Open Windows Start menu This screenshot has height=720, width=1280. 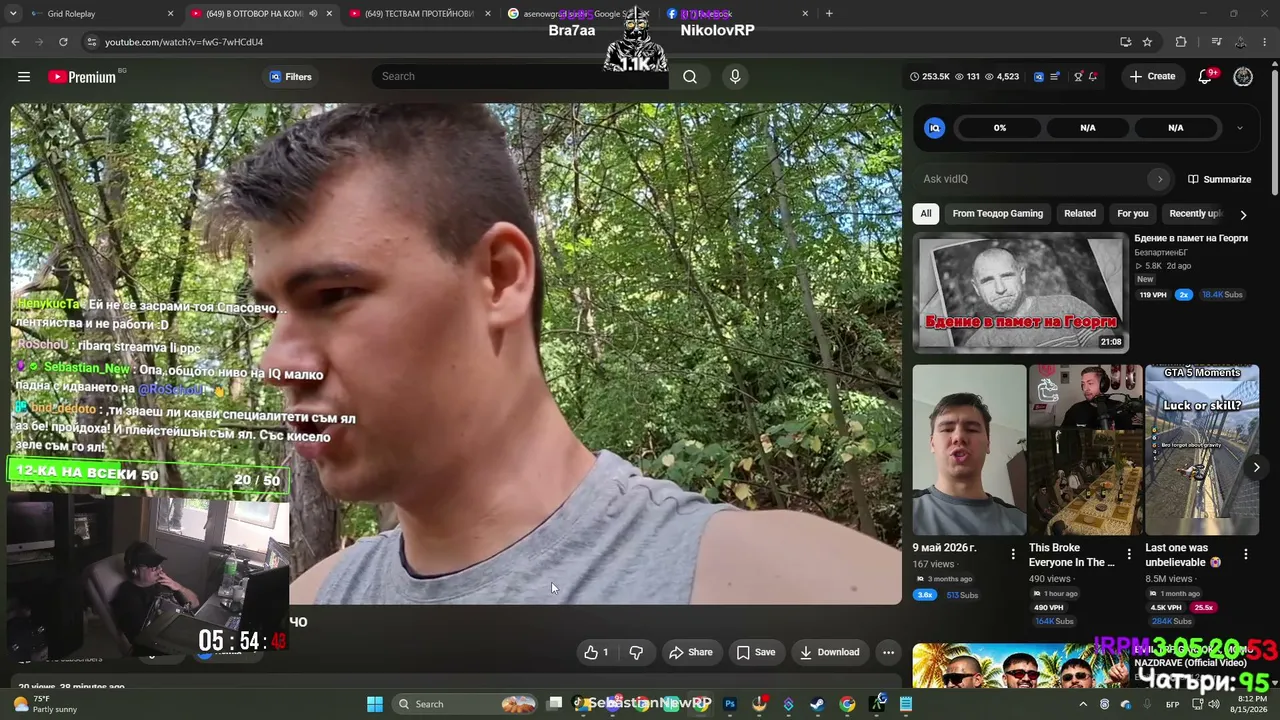tap(375, 704)
